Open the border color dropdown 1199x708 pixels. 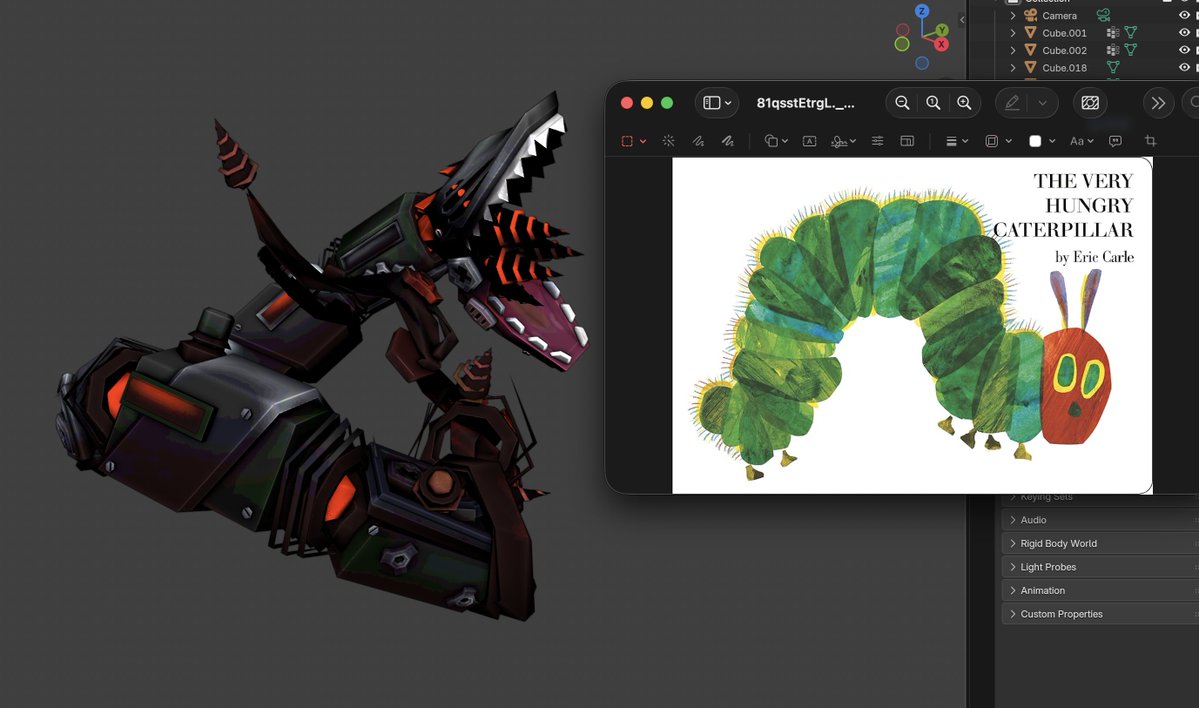998,141
